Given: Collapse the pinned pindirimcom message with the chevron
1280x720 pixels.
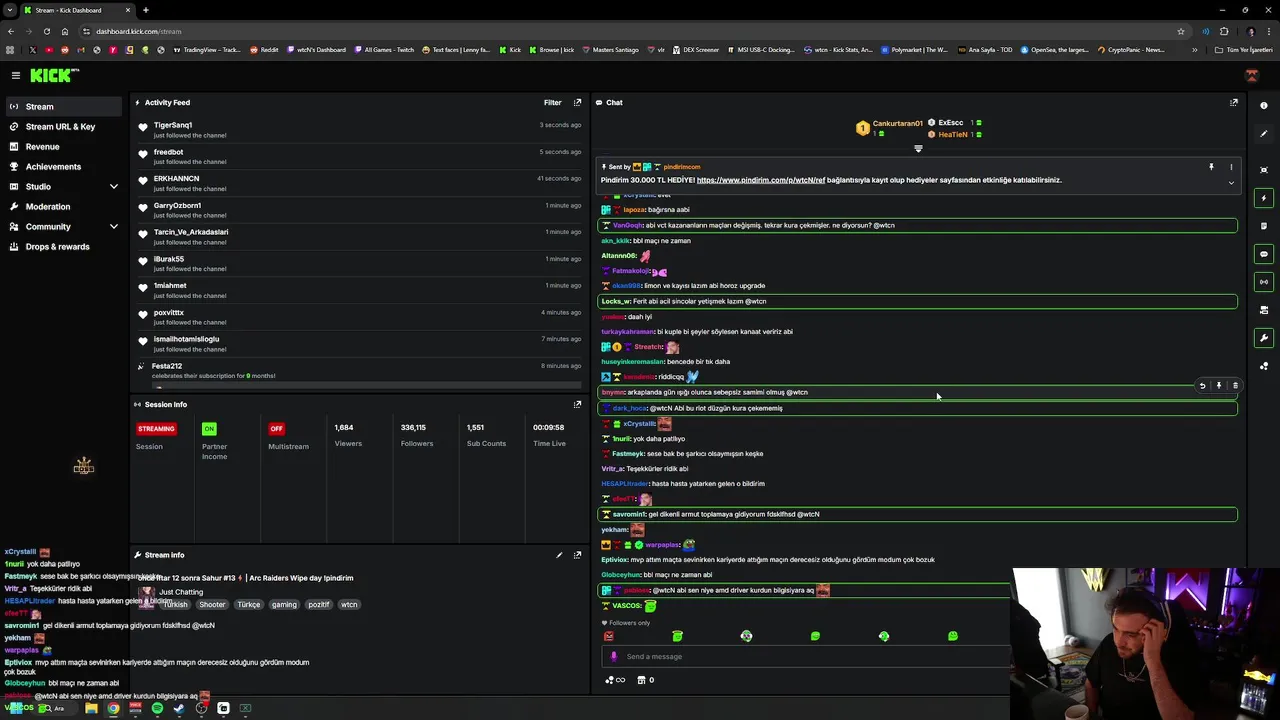Looking at the screenshot, I should (x=1231, y=183).
